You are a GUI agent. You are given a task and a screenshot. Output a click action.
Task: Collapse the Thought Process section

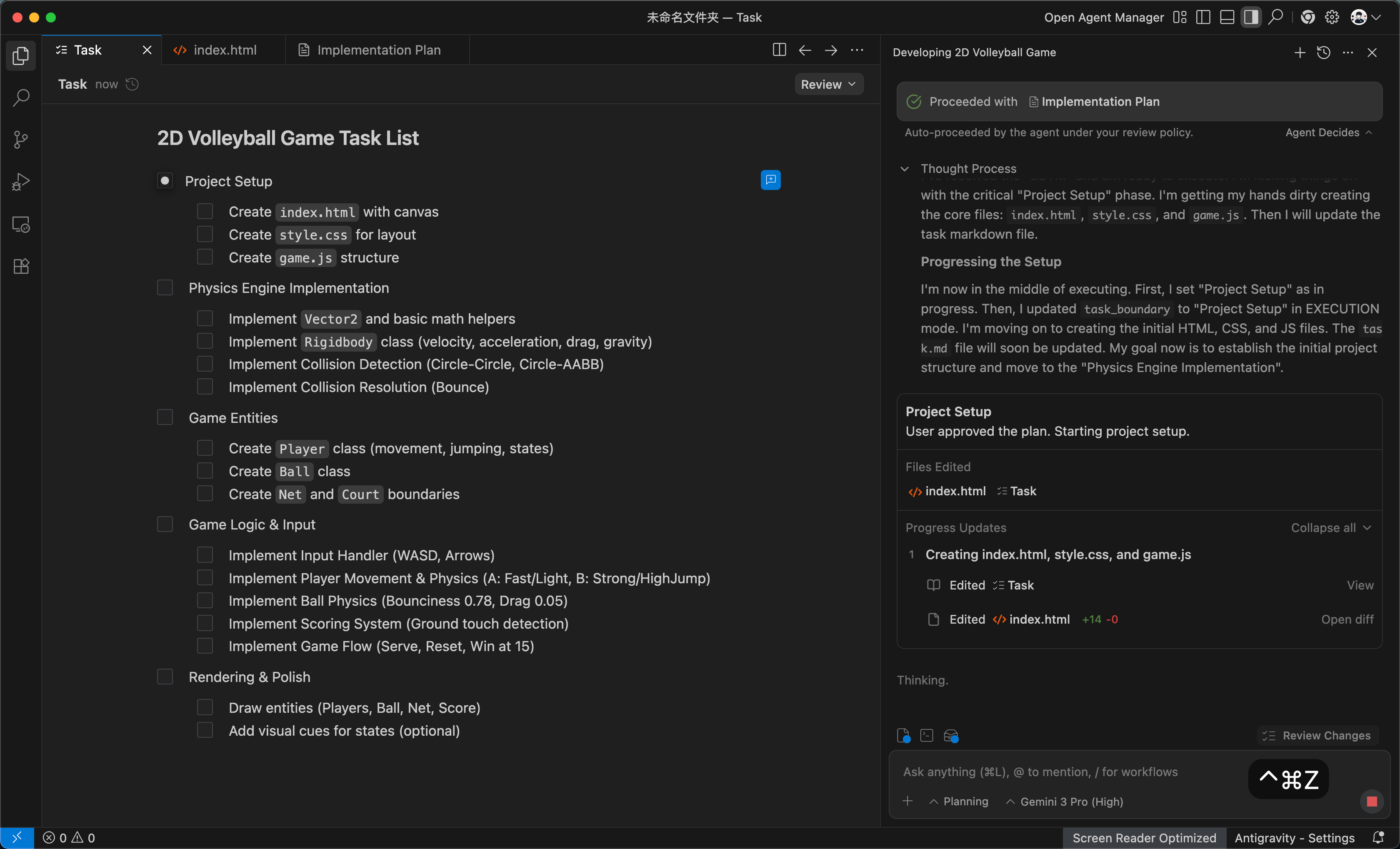[x=905, y=169]
